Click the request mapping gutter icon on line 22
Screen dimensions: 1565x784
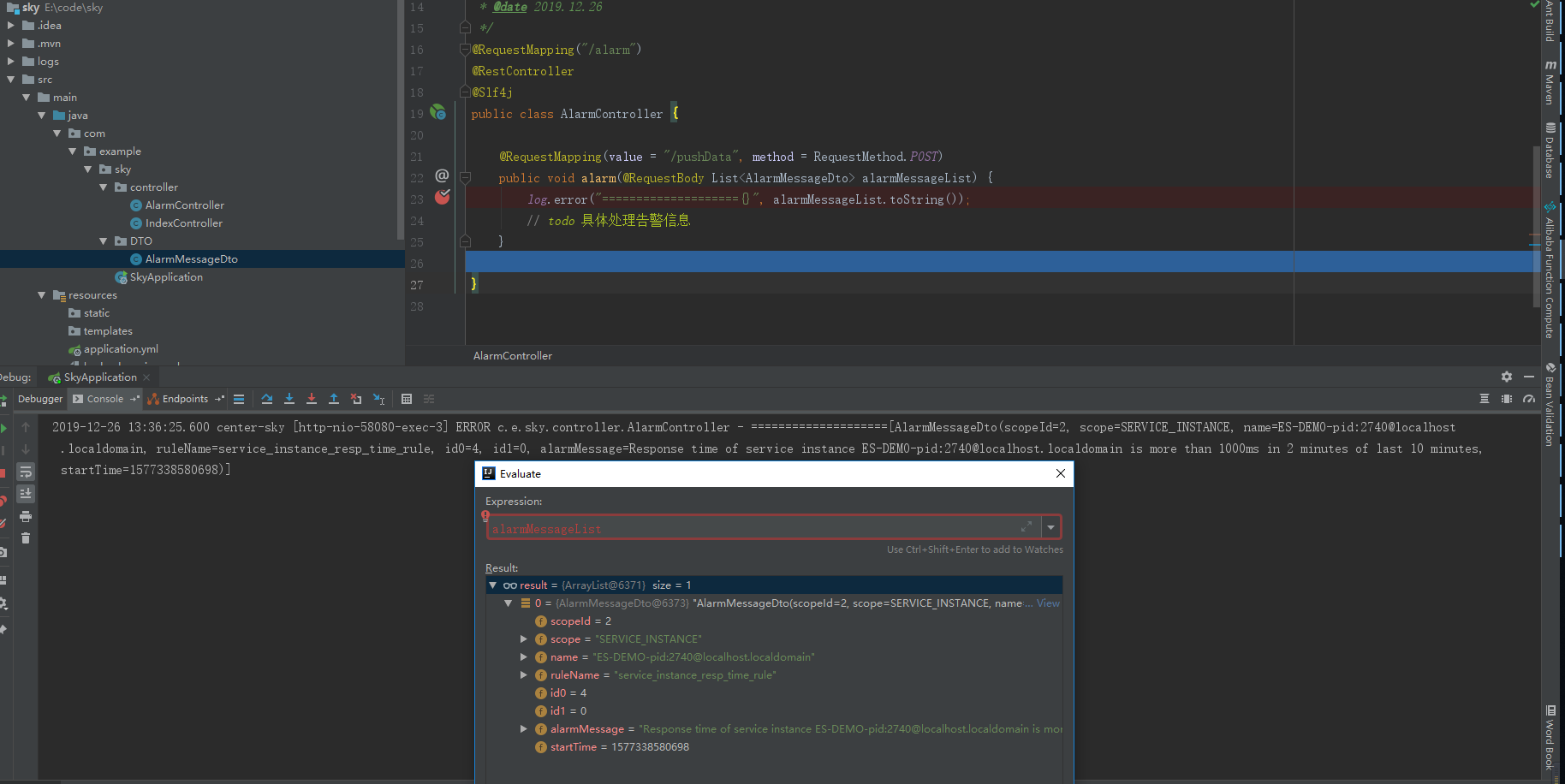tap(442, 175)
